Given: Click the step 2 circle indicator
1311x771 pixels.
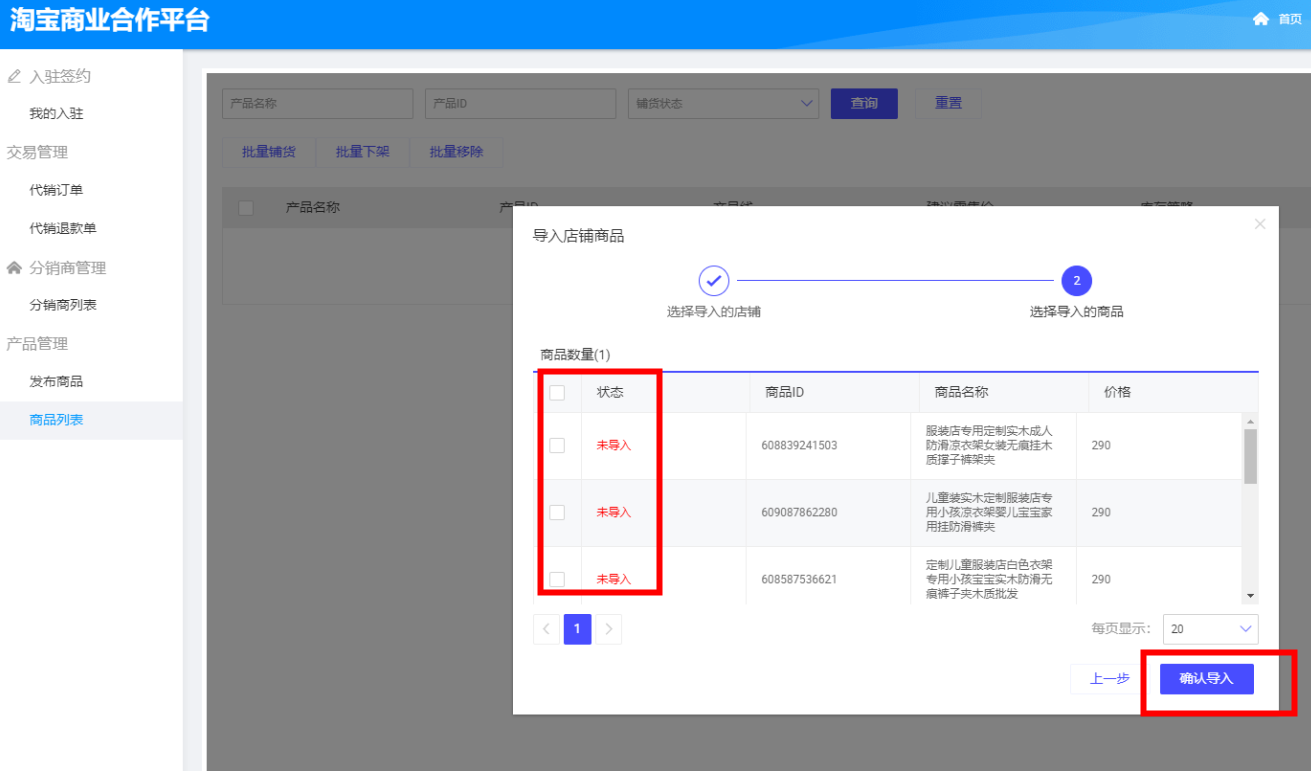Looking at the screenshot, I should (1076, 281).
